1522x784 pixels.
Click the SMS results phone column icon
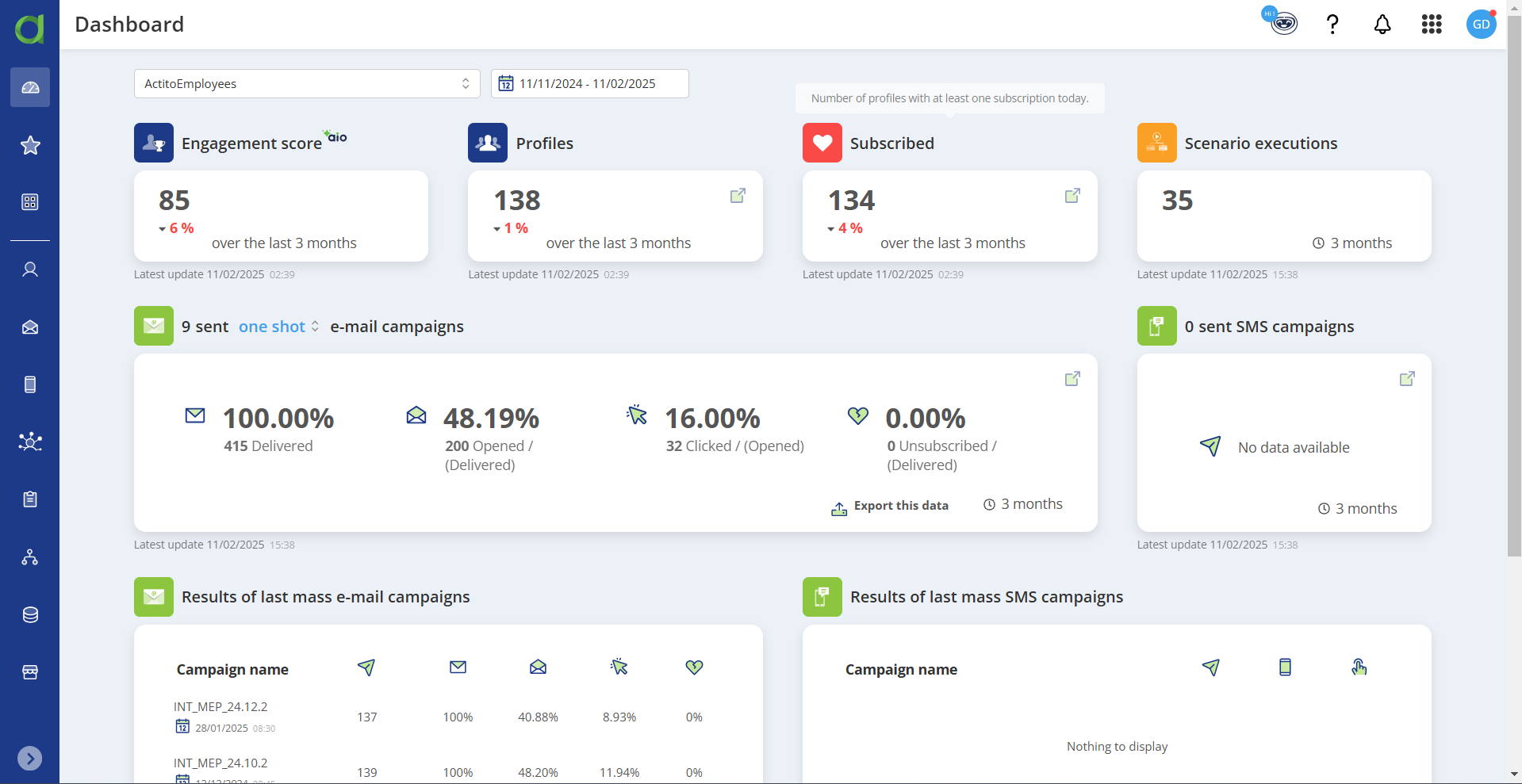(x=1286, y=667)
